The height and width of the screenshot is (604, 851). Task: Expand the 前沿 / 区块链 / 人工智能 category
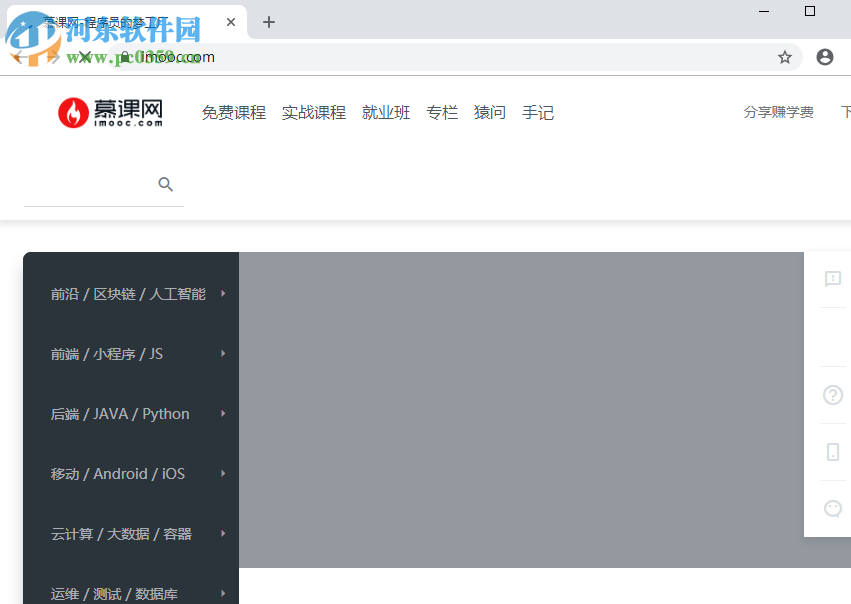click(130, 293)
